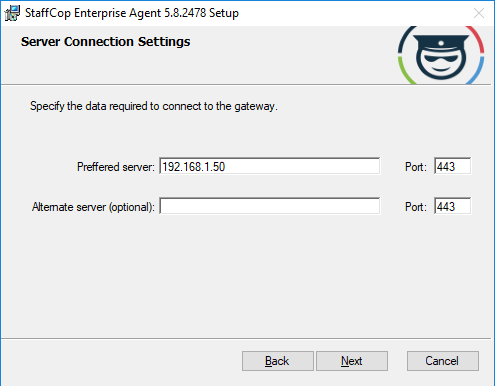Click the "Alternate server (optional):" label

(93, 207)
